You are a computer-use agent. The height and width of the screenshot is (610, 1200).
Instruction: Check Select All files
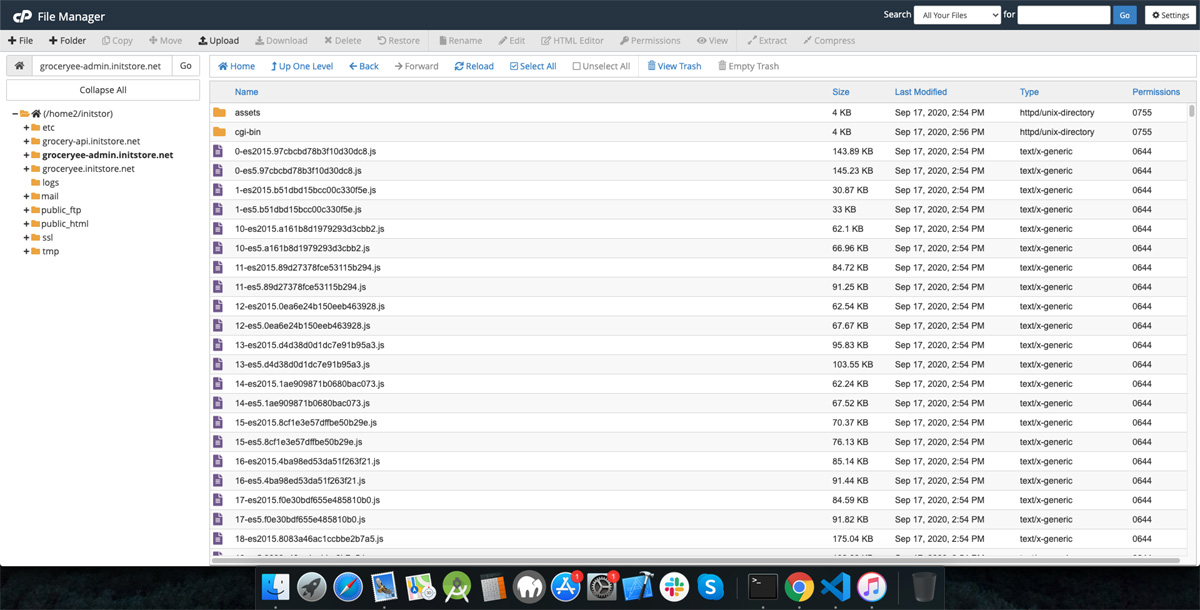[533, 66]
